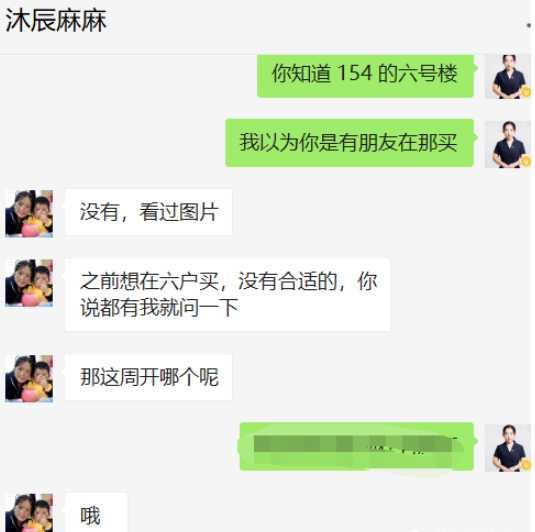Select the message '没有，看过图片'

(149, 212)
